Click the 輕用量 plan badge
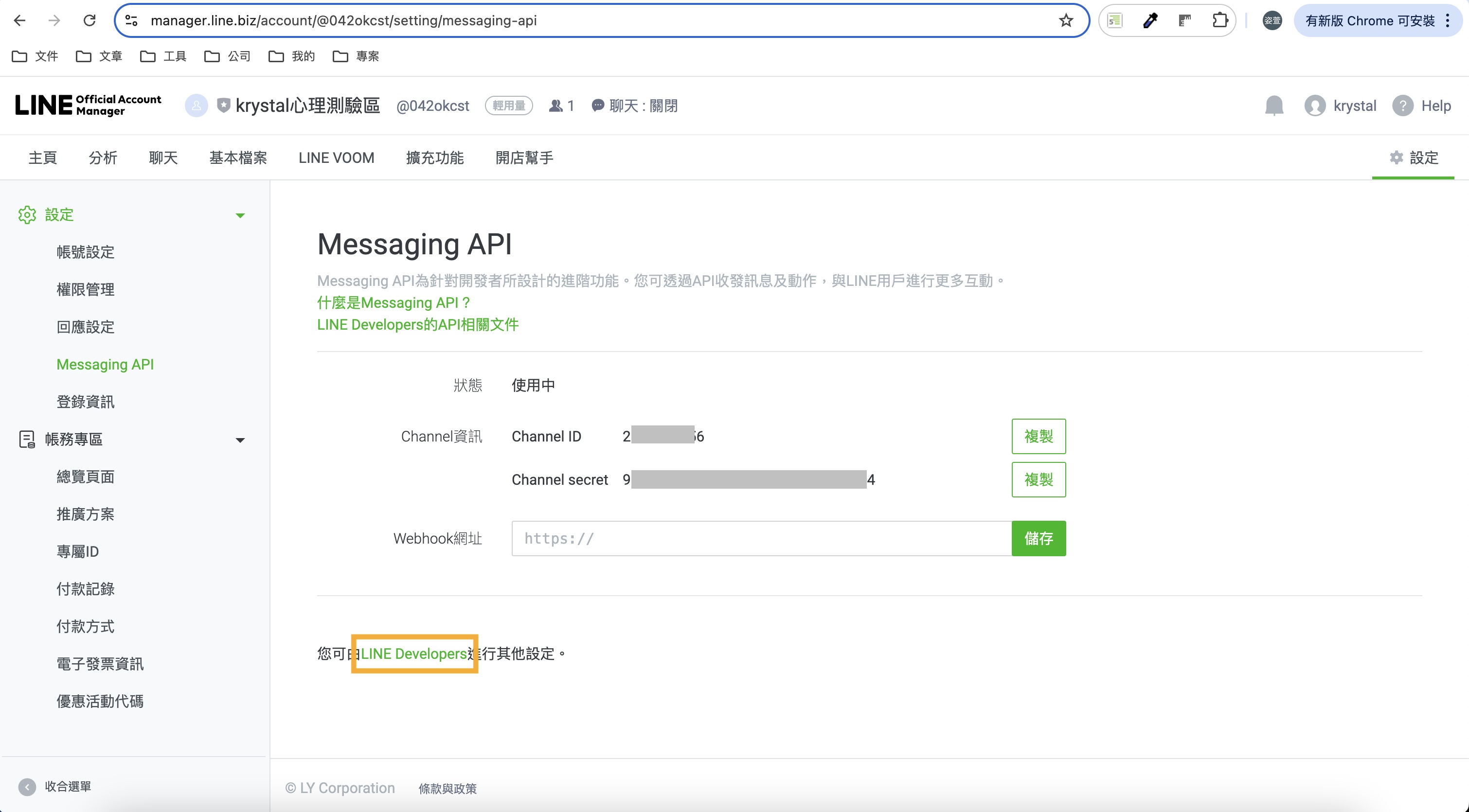The height and width of the screenshot is (812, 1469). click(x=509, y=106)
